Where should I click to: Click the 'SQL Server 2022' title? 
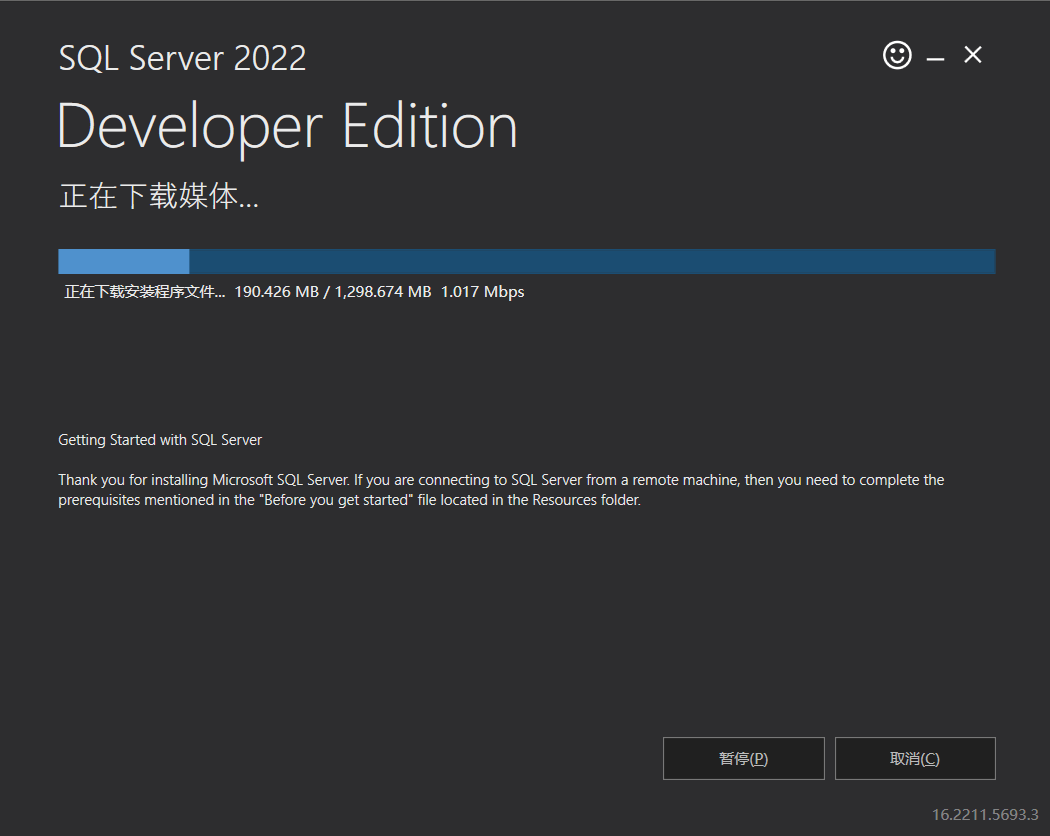[x=182, y=58]
